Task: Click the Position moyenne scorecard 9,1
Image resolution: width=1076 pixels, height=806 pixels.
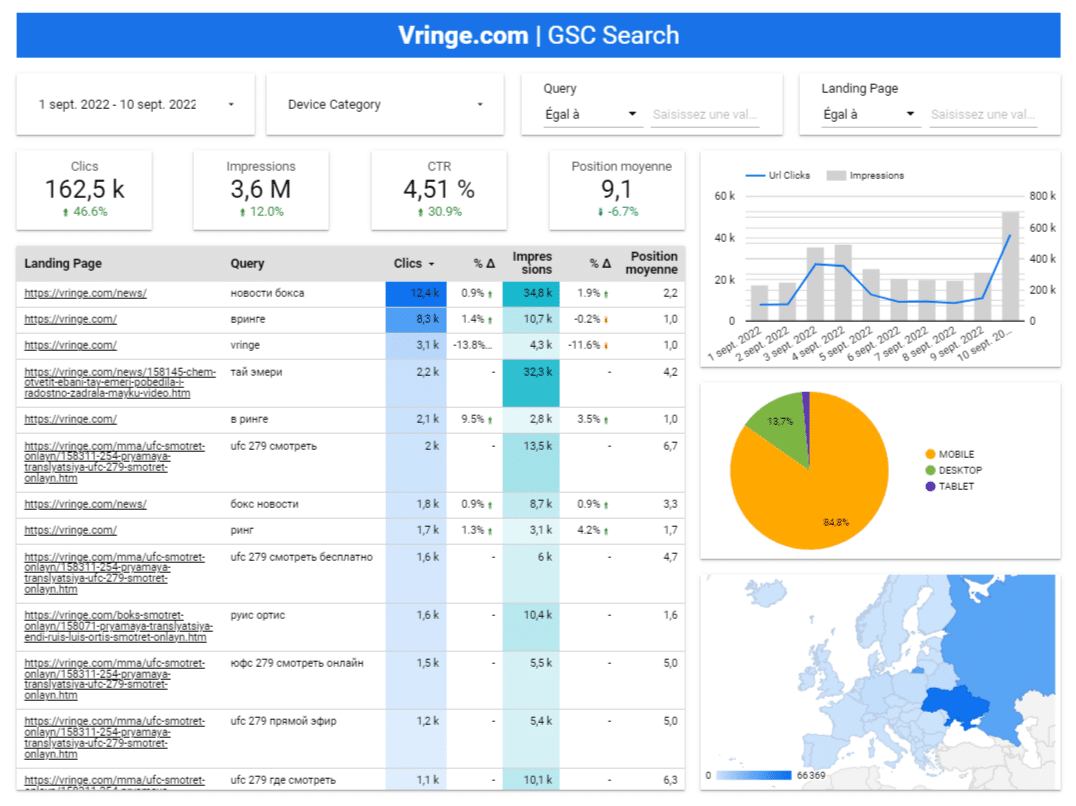Action: click(x=617, y=190)
